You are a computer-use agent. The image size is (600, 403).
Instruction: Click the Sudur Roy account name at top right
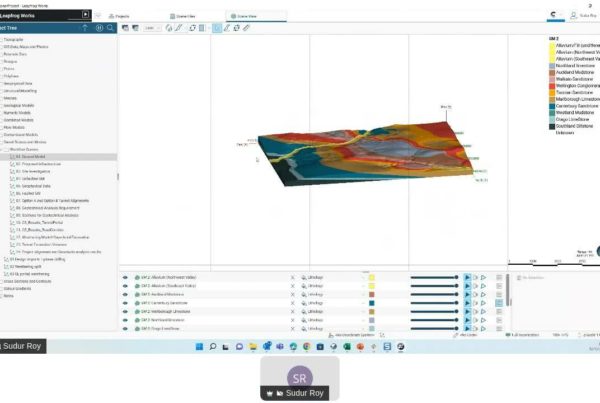588,16
